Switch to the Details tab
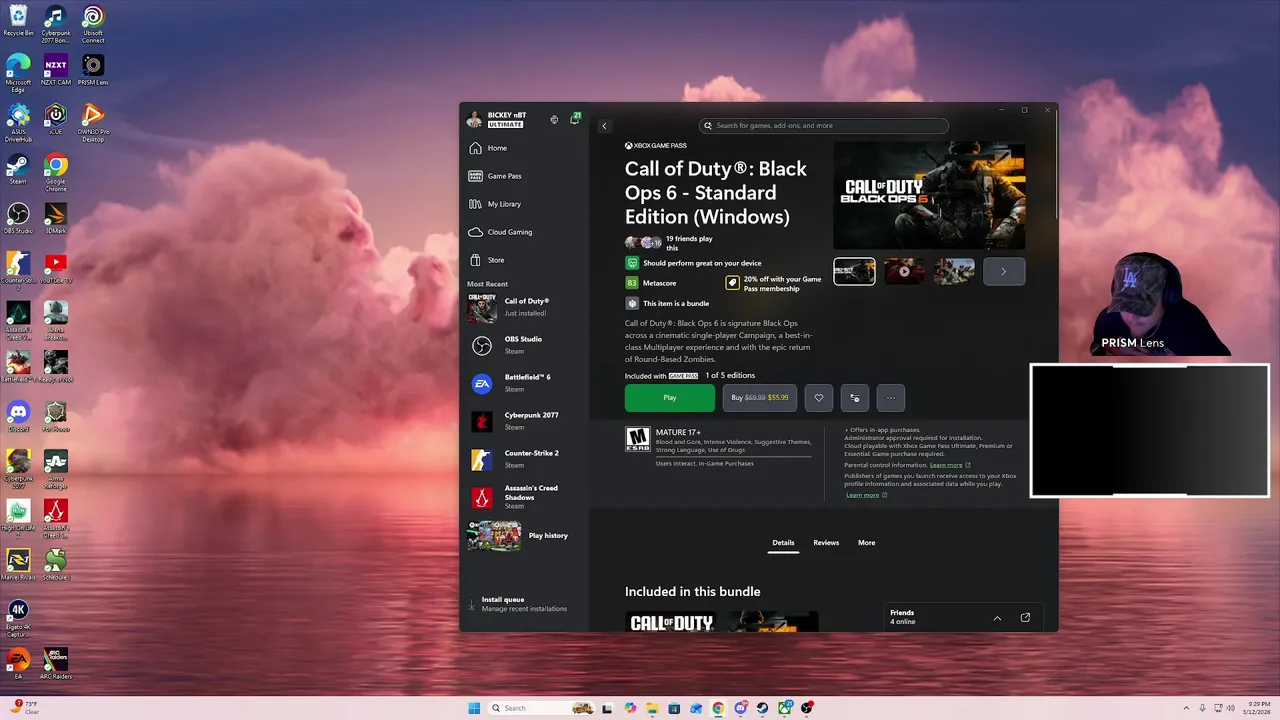The image size is (1280, 720). point(783,543)
